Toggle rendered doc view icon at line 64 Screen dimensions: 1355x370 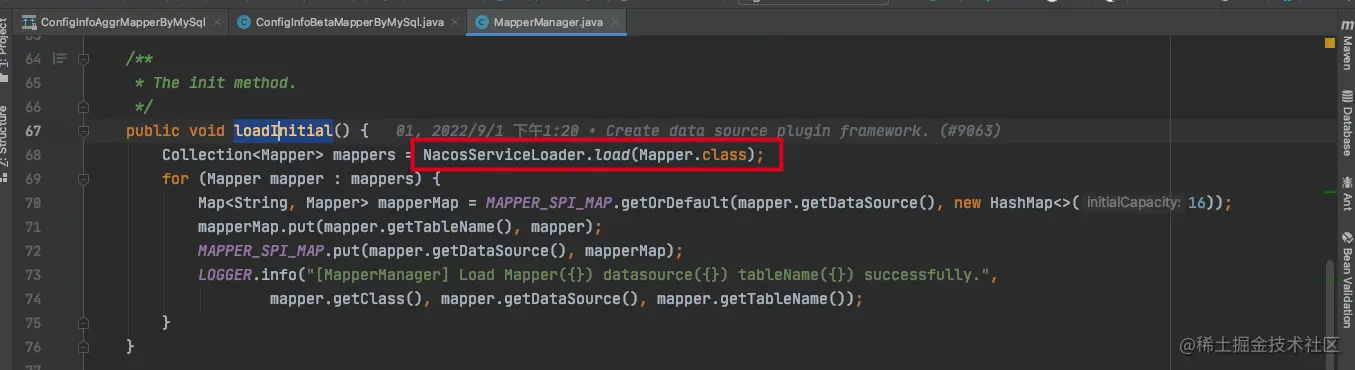tap(59, 60)
